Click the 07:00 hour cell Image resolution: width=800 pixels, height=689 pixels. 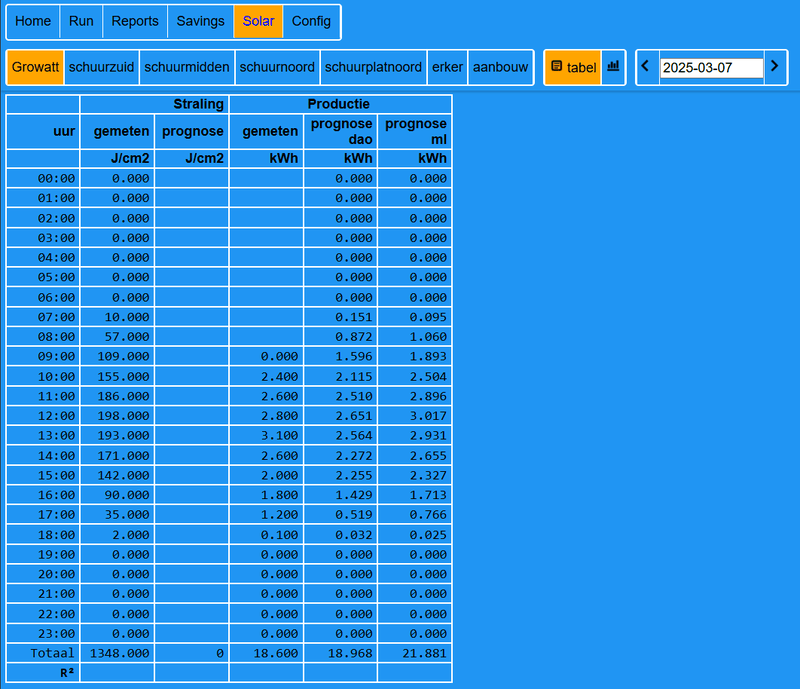43,317
